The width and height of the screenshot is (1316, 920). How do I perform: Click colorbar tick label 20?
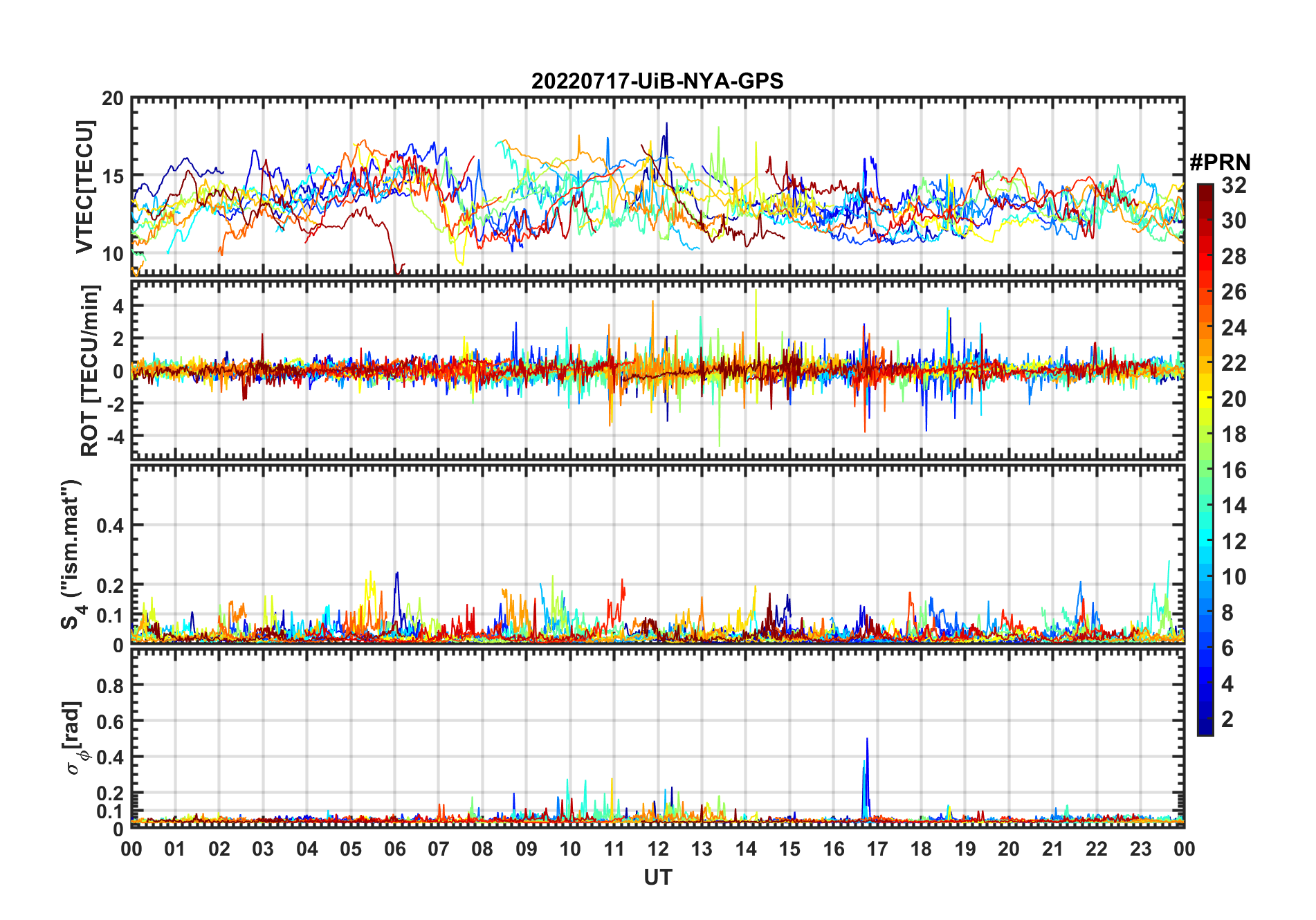(x=1234, y=398)
